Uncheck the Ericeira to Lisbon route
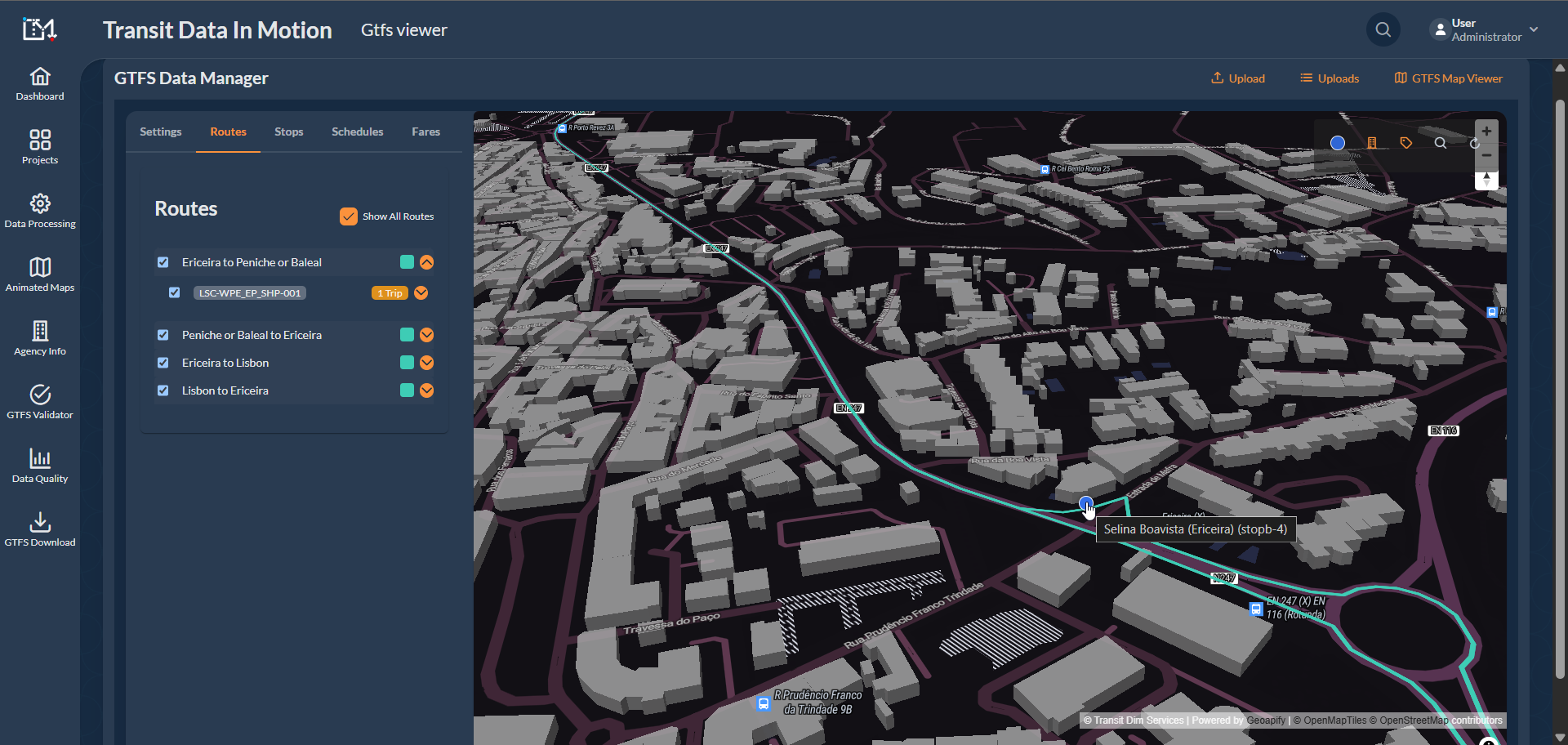1568x745 pixels. [x=163, y=363]
